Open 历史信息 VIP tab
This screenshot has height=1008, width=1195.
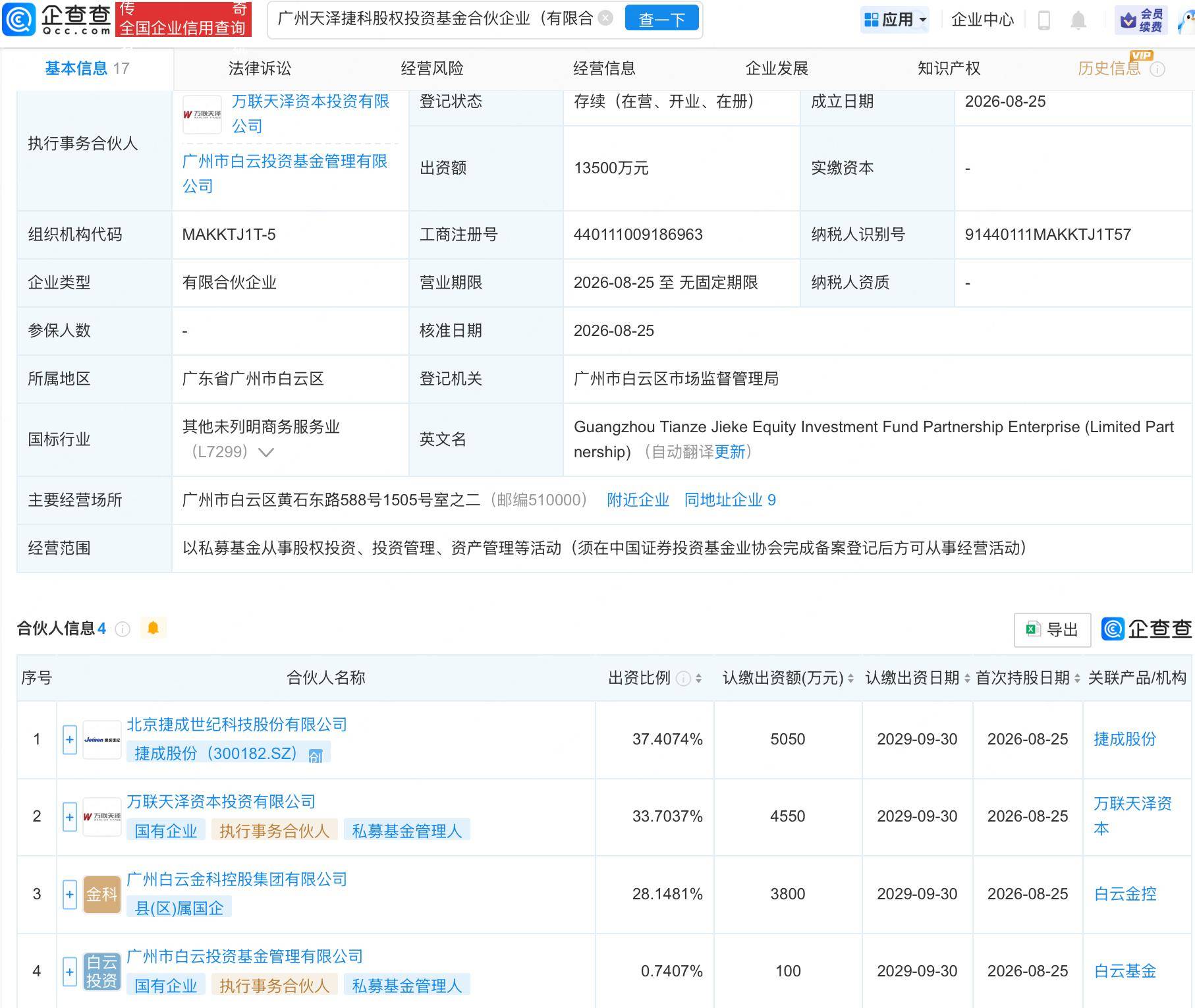1109,69
